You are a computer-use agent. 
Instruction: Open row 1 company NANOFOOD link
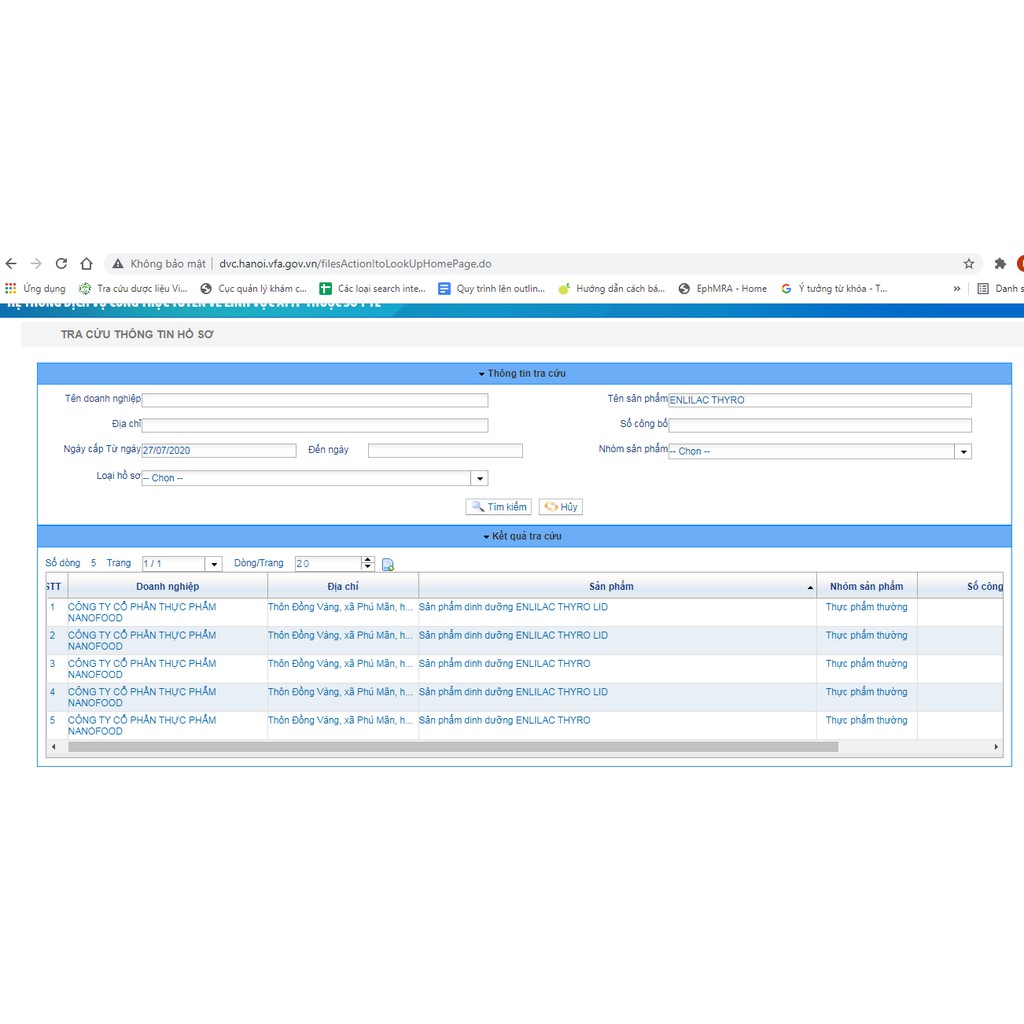click(x=142, y=612)
